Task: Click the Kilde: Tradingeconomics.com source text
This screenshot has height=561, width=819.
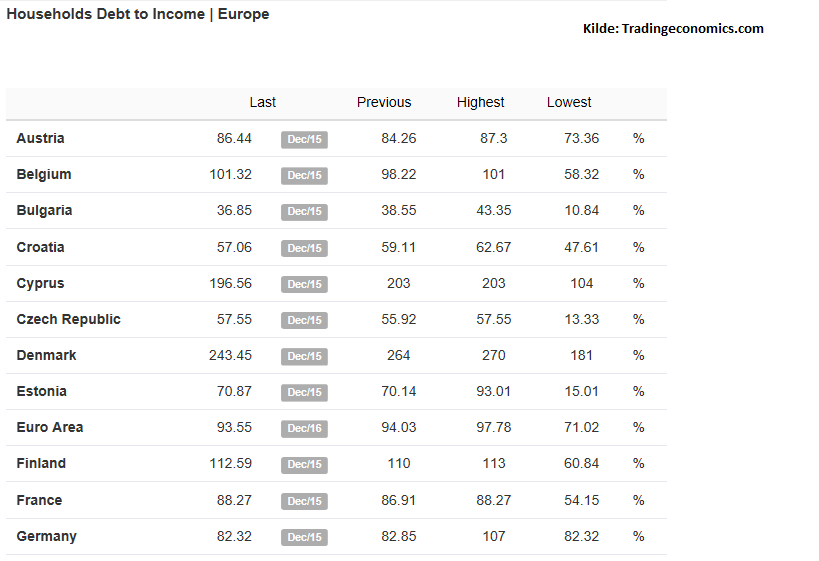Action: (x=673, y=29)
